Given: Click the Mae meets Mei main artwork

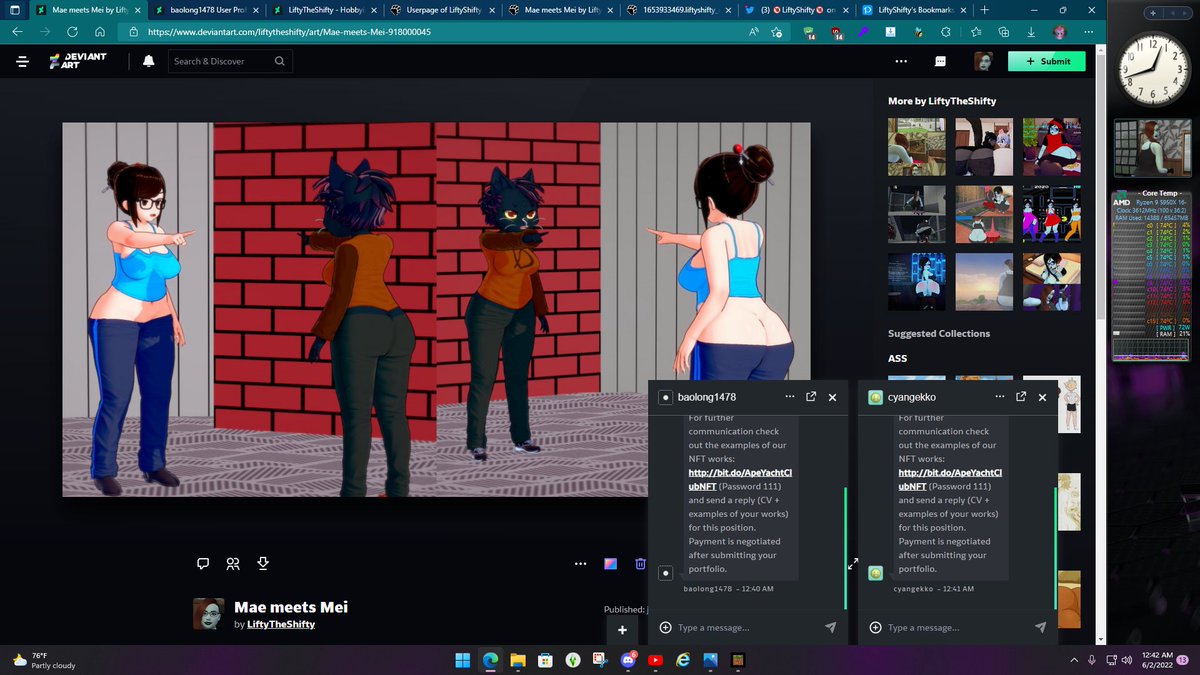Looking at the screenshot, I should (x=436, y=309).
